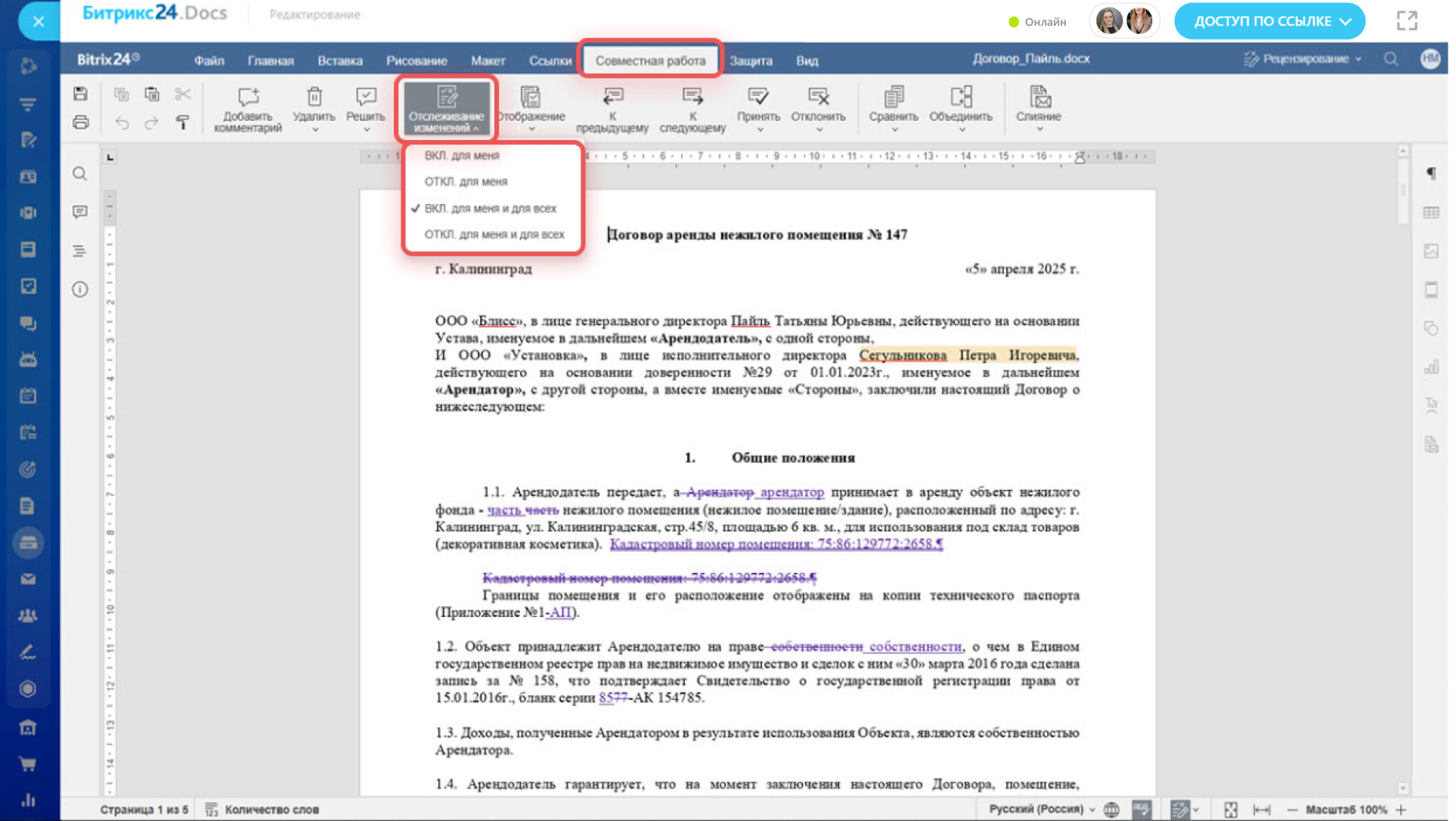Toggle nonprinting characters paragraph icon

point(1430,173)
